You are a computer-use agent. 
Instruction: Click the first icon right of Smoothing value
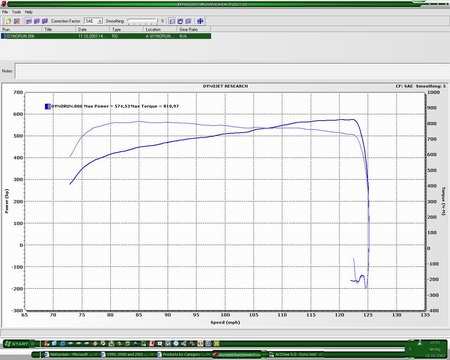(x=172, y=21)
